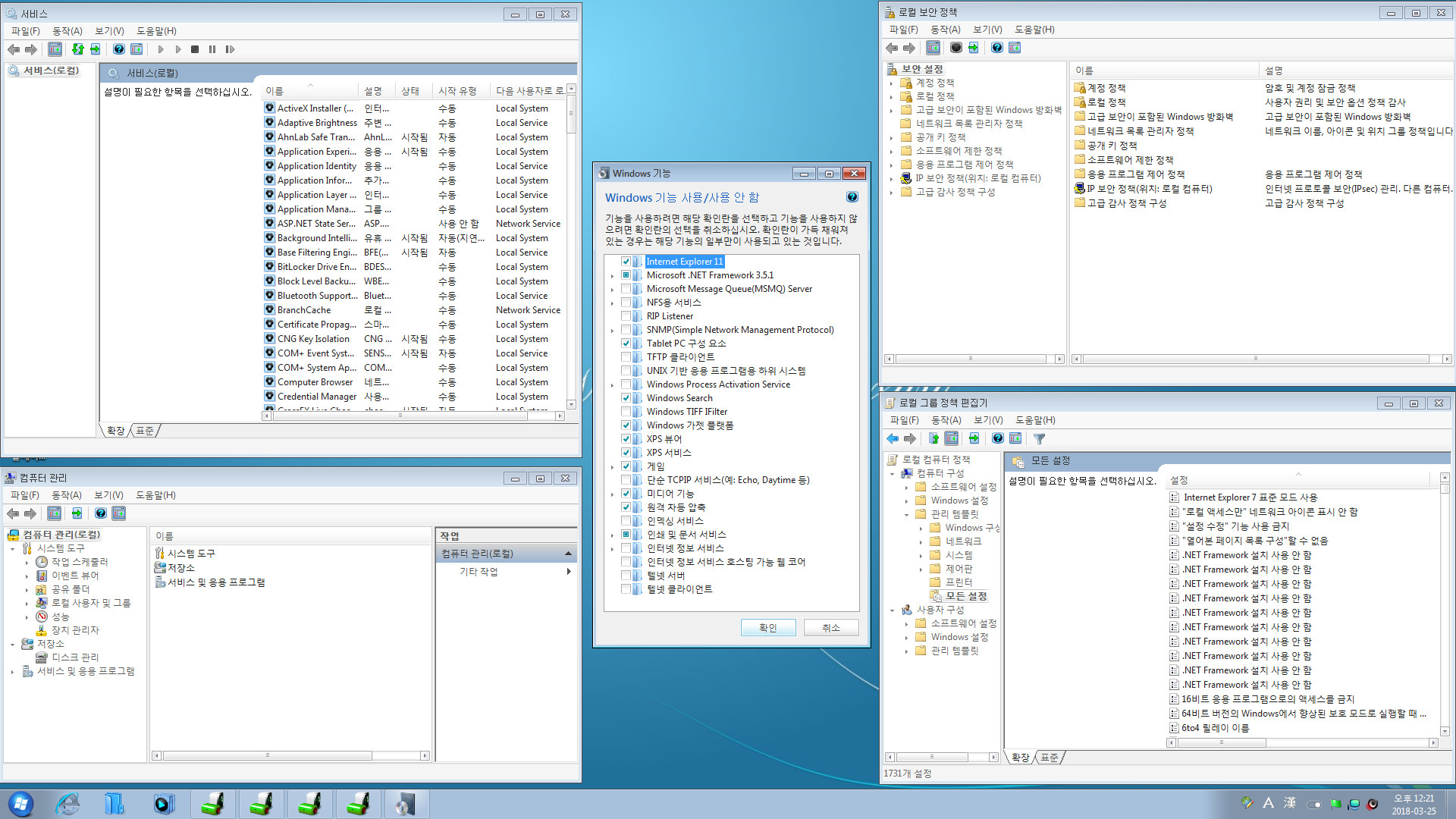Collapse System Tools node in Computer Management
The width and height of the screenshot is (1456, 819).
(13, 548)
